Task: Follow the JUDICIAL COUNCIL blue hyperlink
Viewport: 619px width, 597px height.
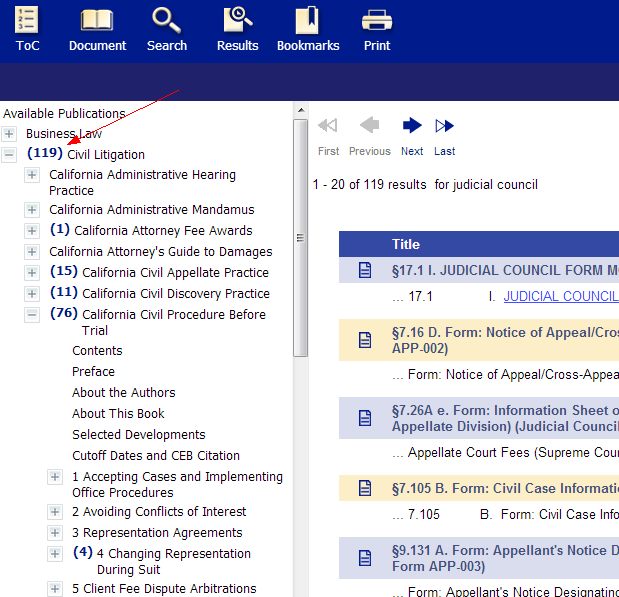Action: 561,297
